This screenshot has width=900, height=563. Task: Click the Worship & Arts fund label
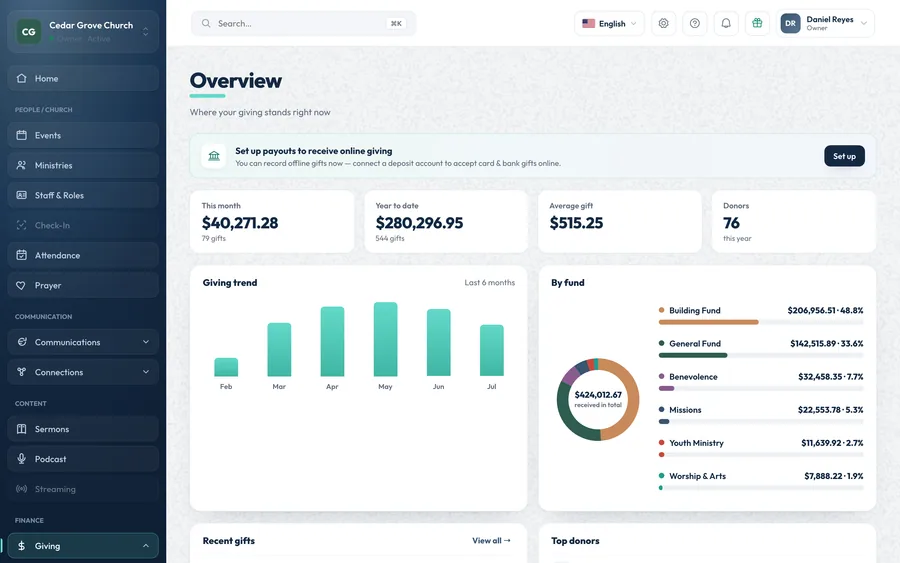[697, 476]
